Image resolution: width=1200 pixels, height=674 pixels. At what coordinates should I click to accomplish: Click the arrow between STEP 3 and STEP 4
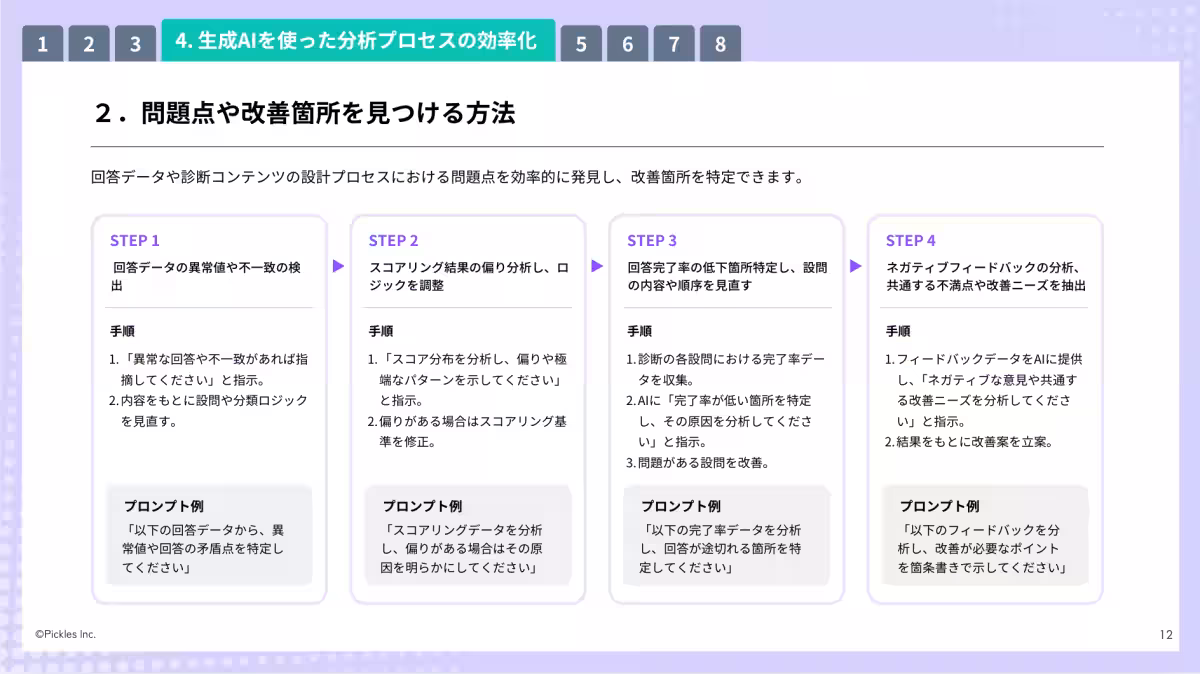pyautogui.click(x=855, y=266)
